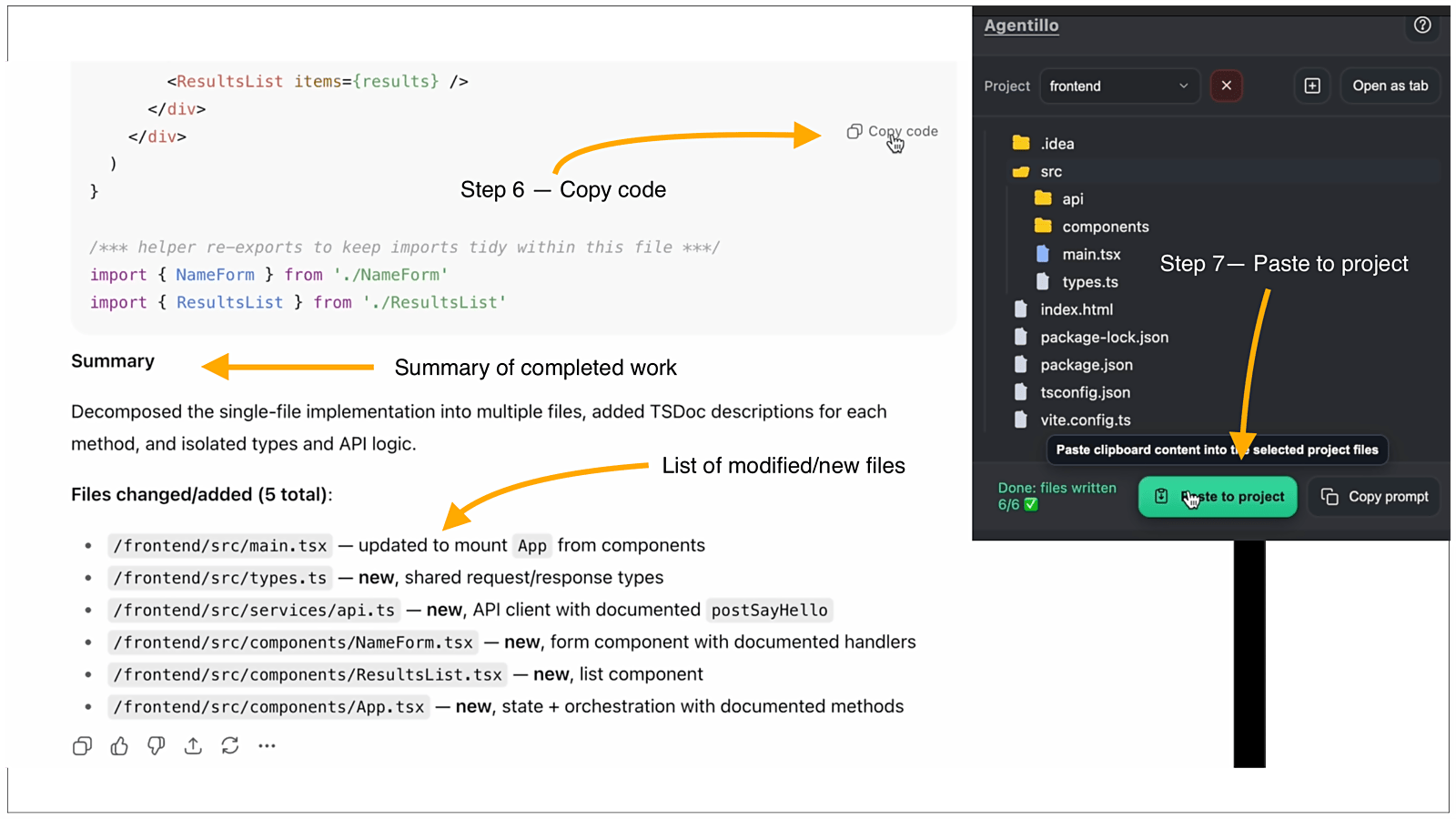Click the postSayHello code text
This screenshot has height=819, width=1456.
(769, 611)
